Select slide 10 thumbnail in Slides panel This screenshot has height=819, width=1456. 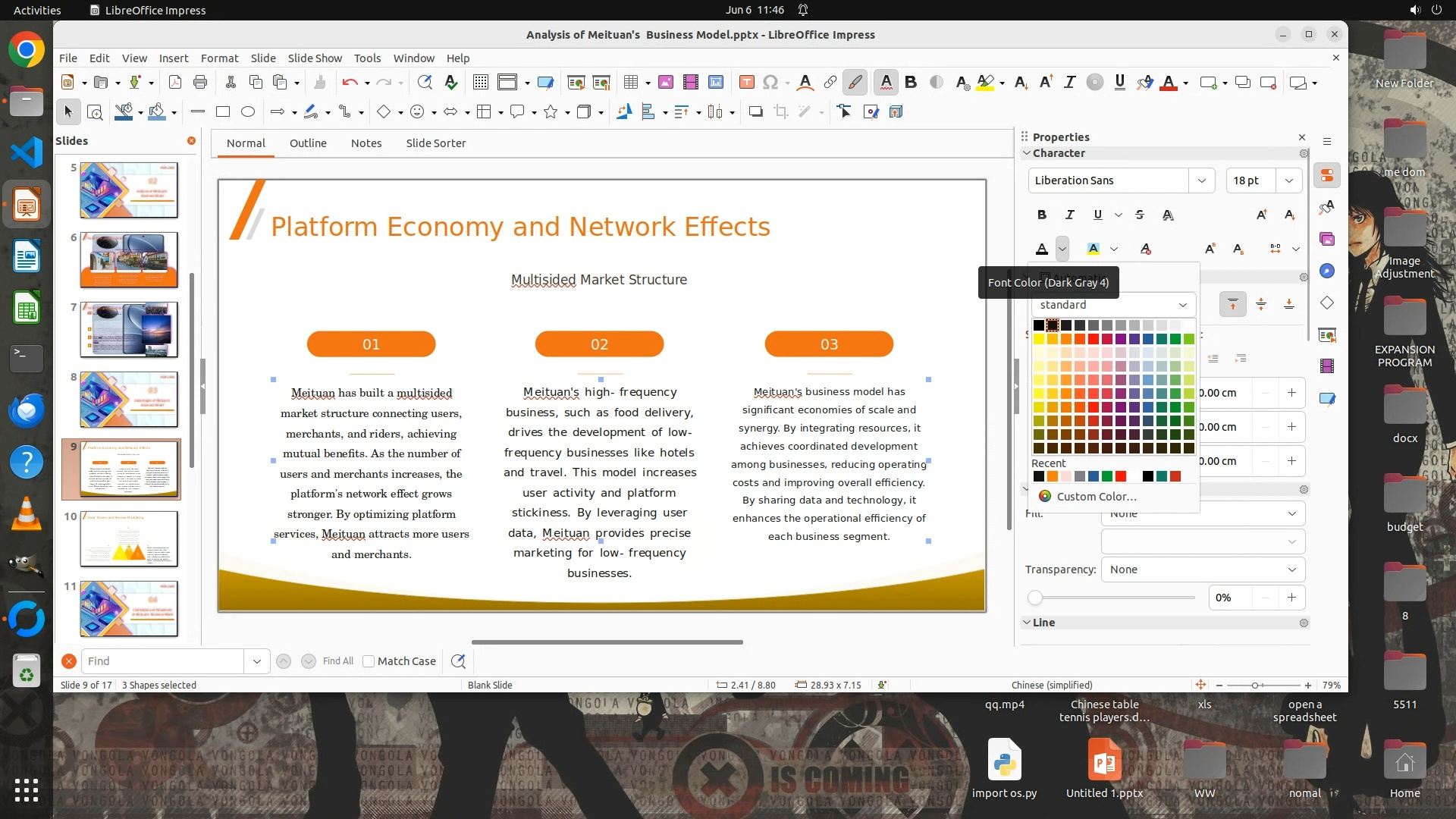(129, 538)
